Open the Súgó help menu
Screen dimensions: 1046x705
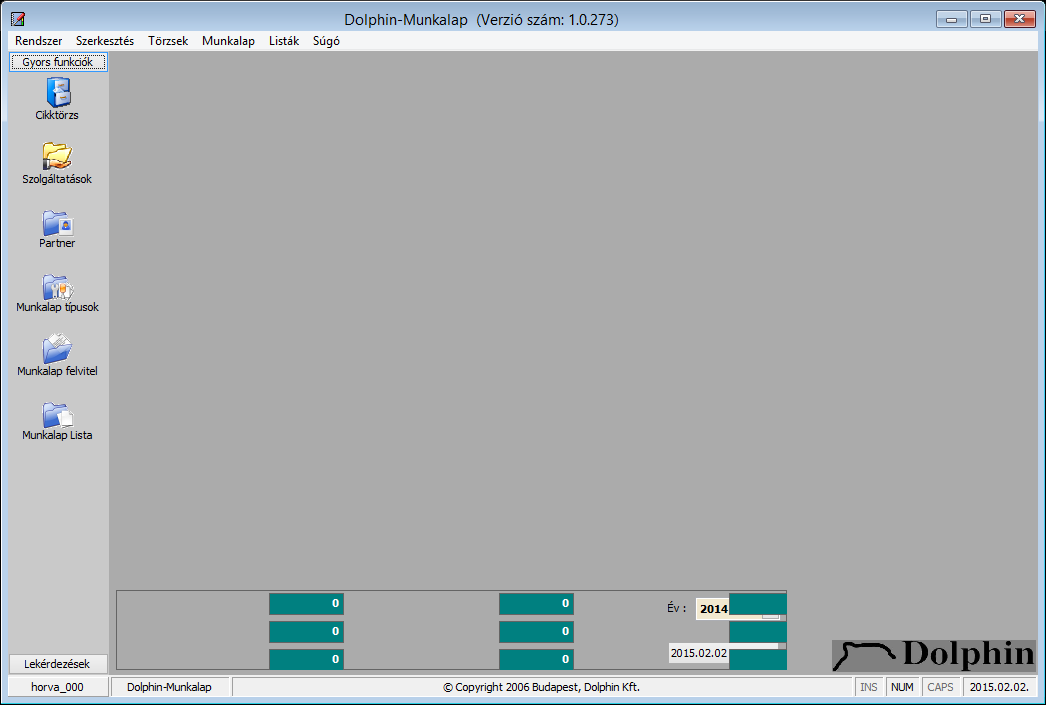[326, 41]
